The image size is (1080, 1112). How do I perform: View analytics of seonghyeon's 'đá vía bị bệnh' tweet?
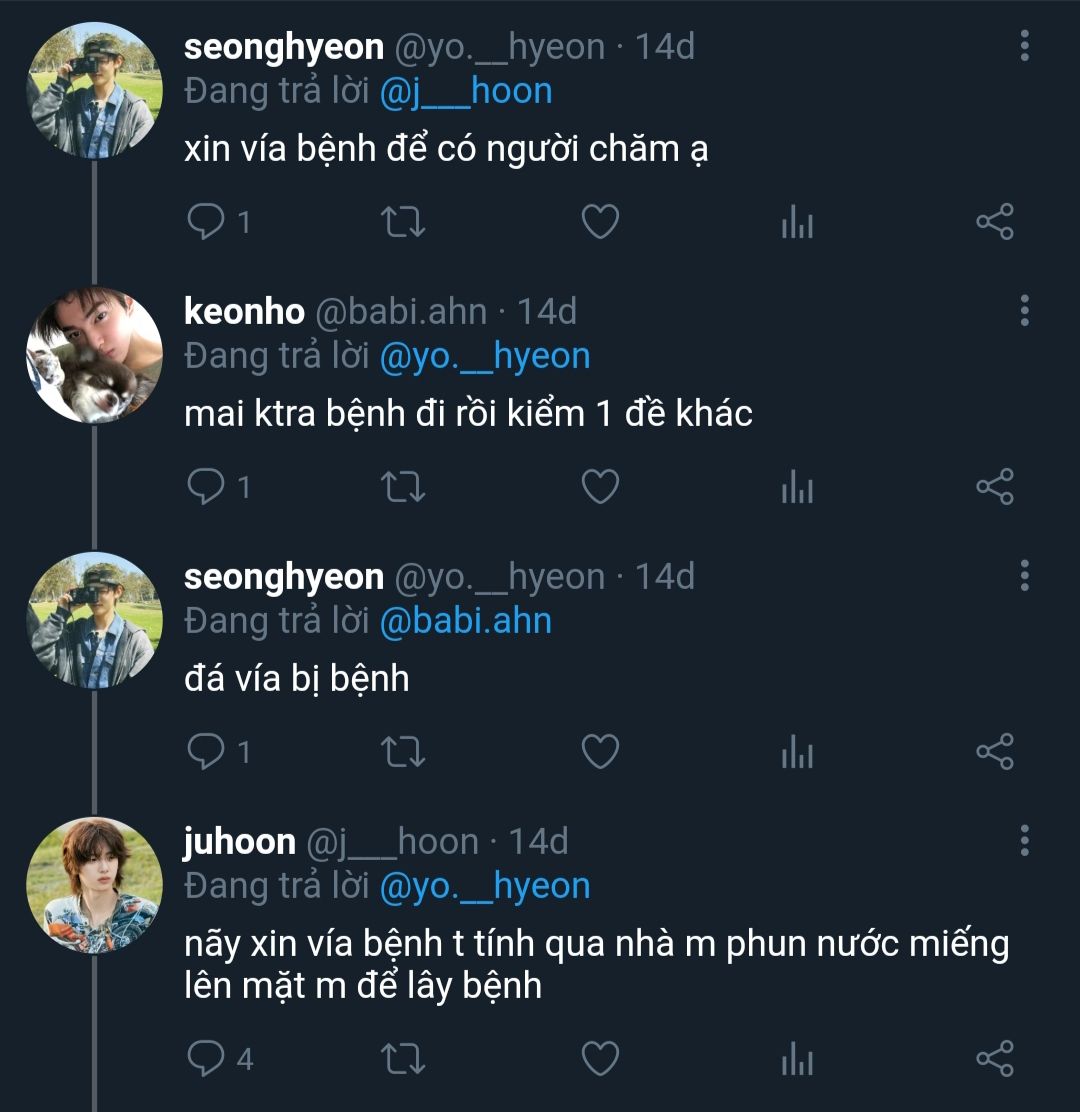tap(797, 752)
